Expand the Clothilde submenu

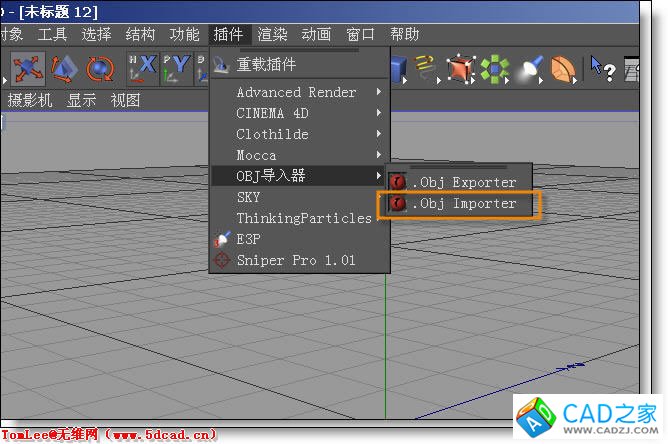point(300,134)
